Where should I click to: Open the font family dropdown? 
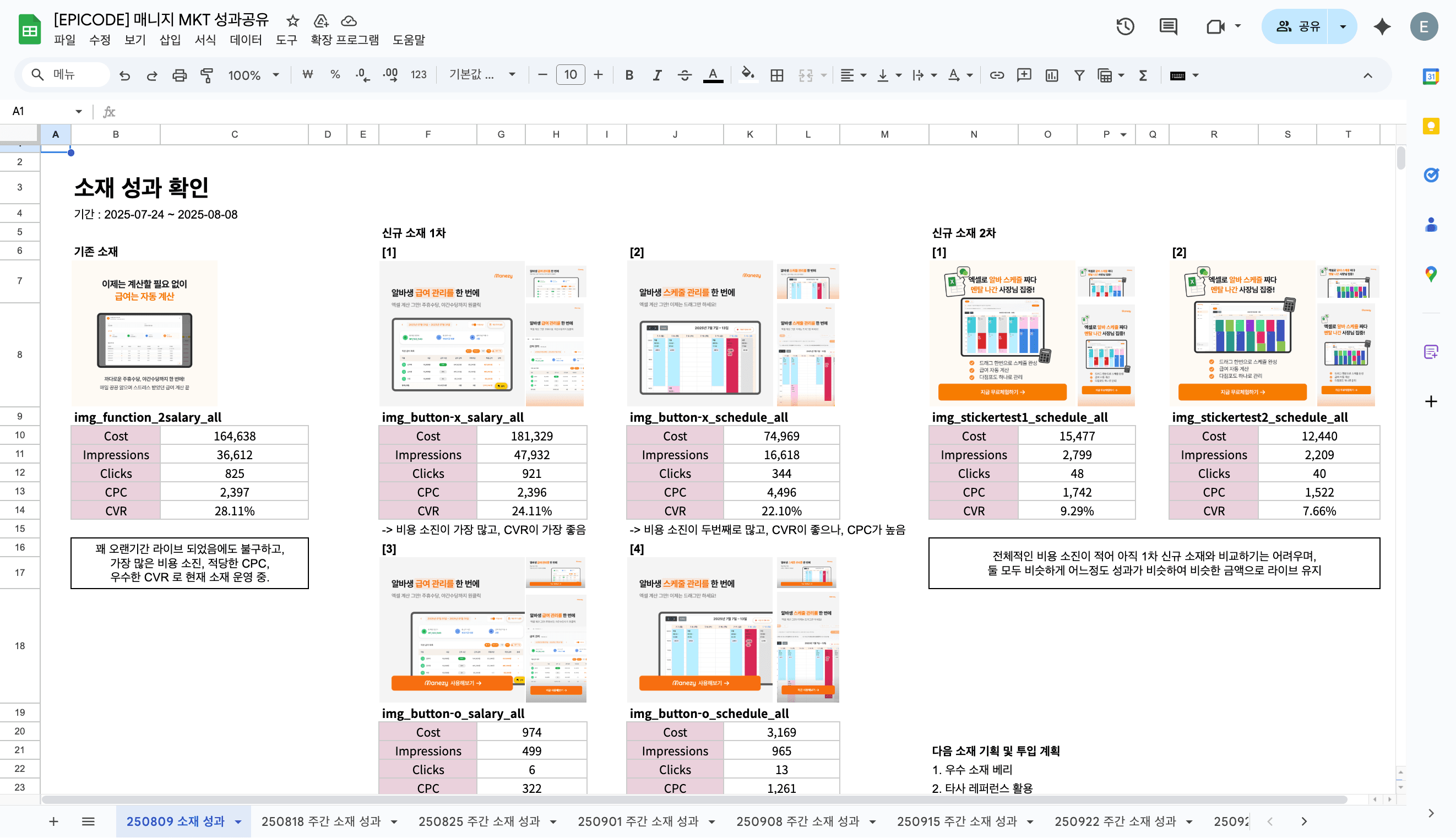tap(482, 75)
